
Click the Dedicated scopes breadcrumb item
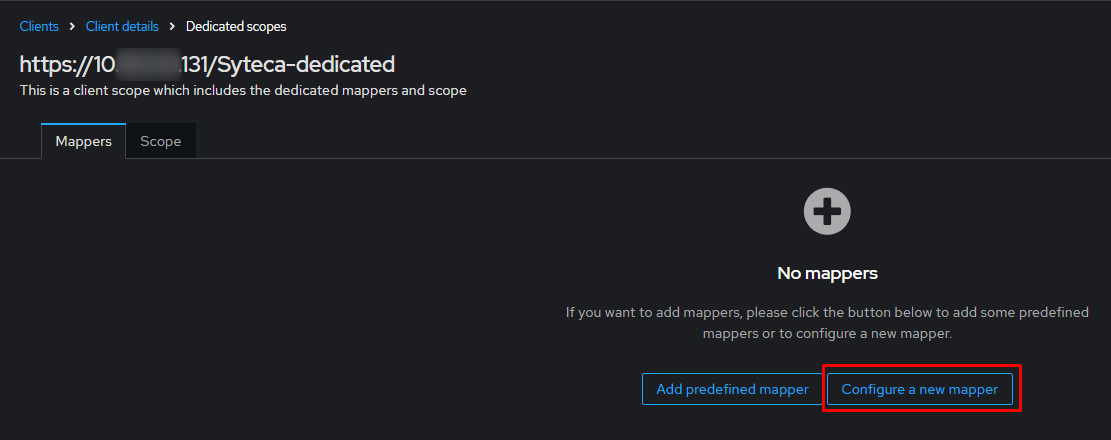[x=236, y=27]
